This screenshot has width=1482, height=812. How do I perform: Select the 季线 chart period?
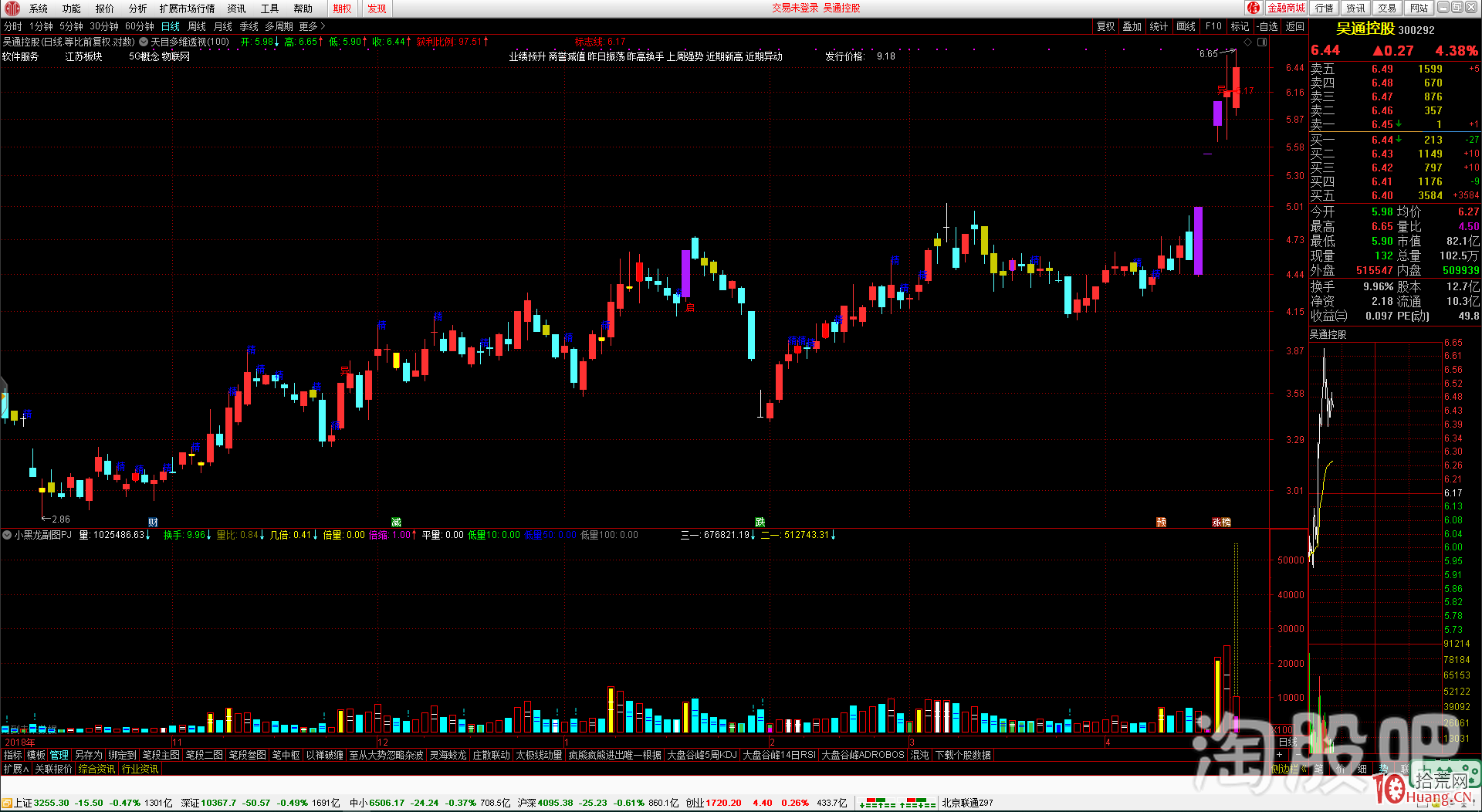(249, 26)
